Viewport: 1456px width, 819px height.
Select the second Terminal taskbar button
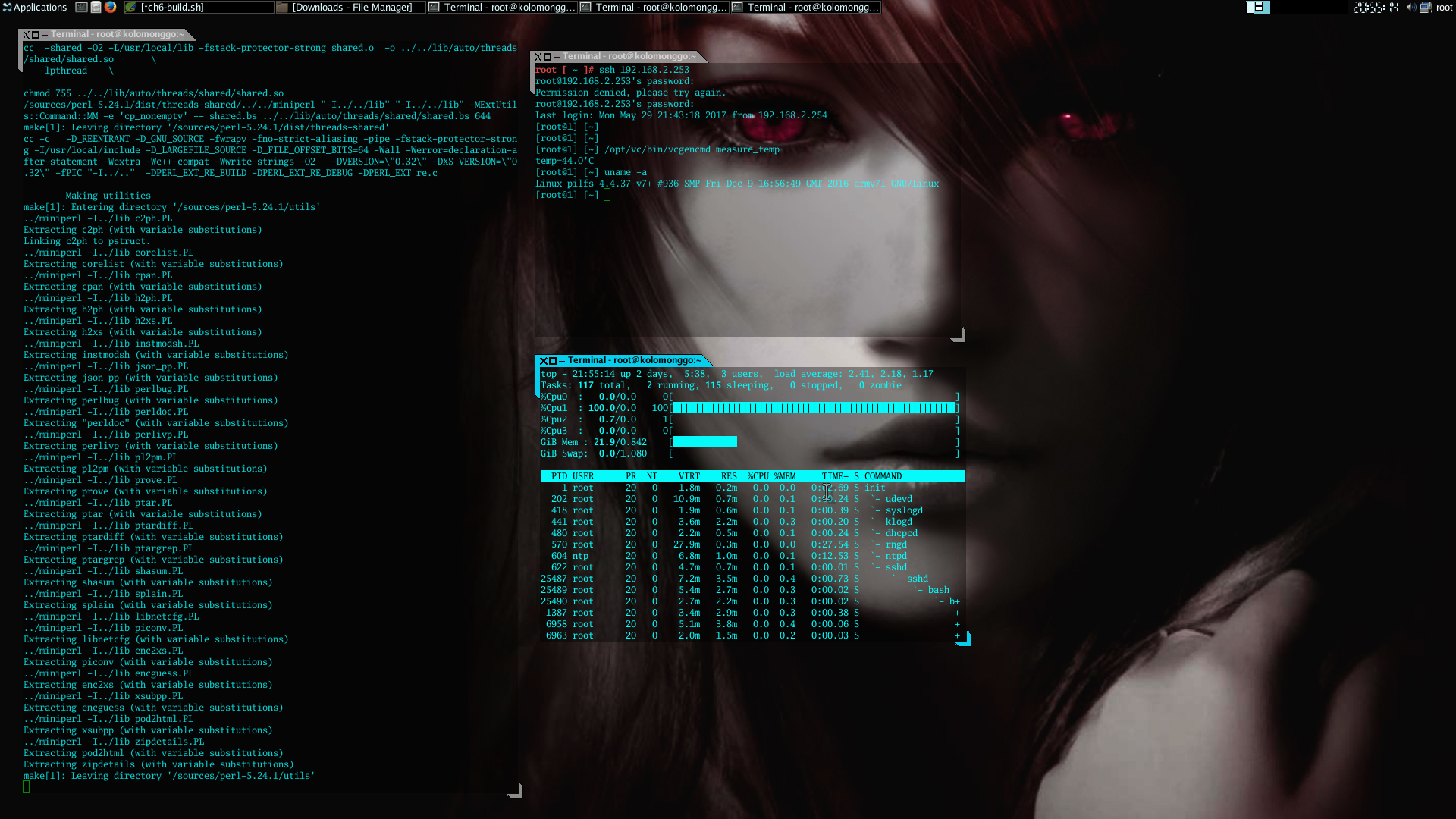[654, 7]
